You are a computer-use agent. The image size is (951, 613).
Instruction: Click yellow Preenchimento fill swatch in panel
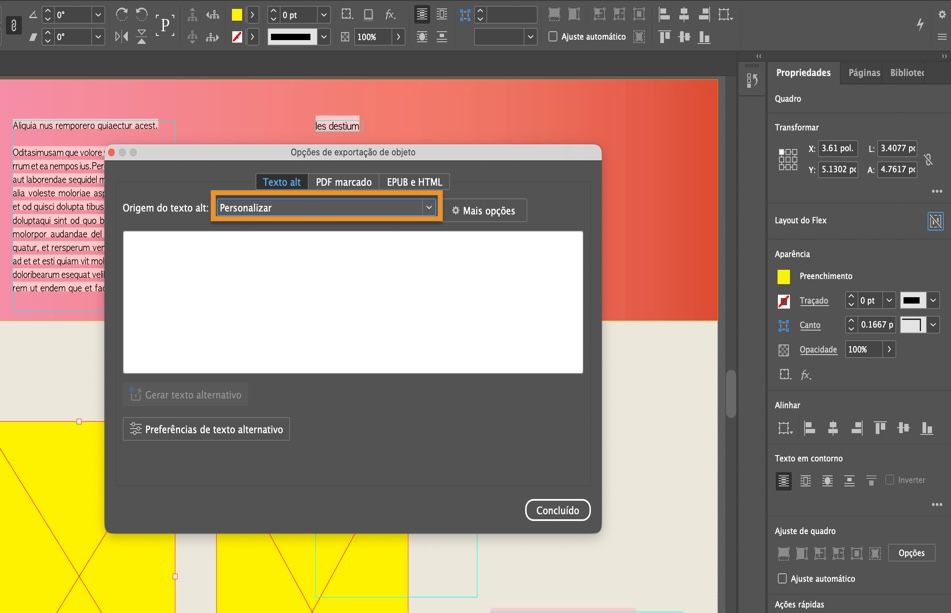coord(784,276)
